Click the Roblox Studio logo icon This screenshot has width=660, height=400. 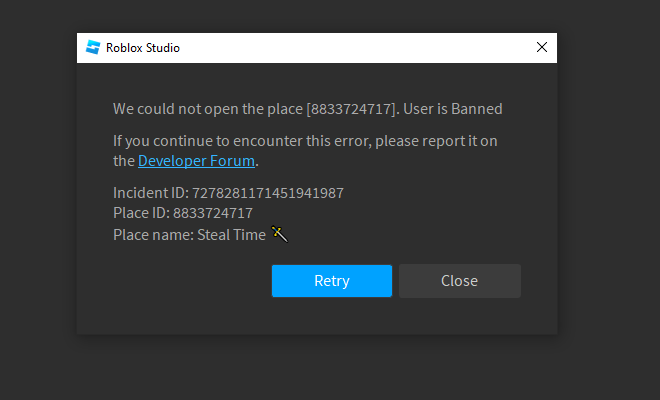click(93, 48)
